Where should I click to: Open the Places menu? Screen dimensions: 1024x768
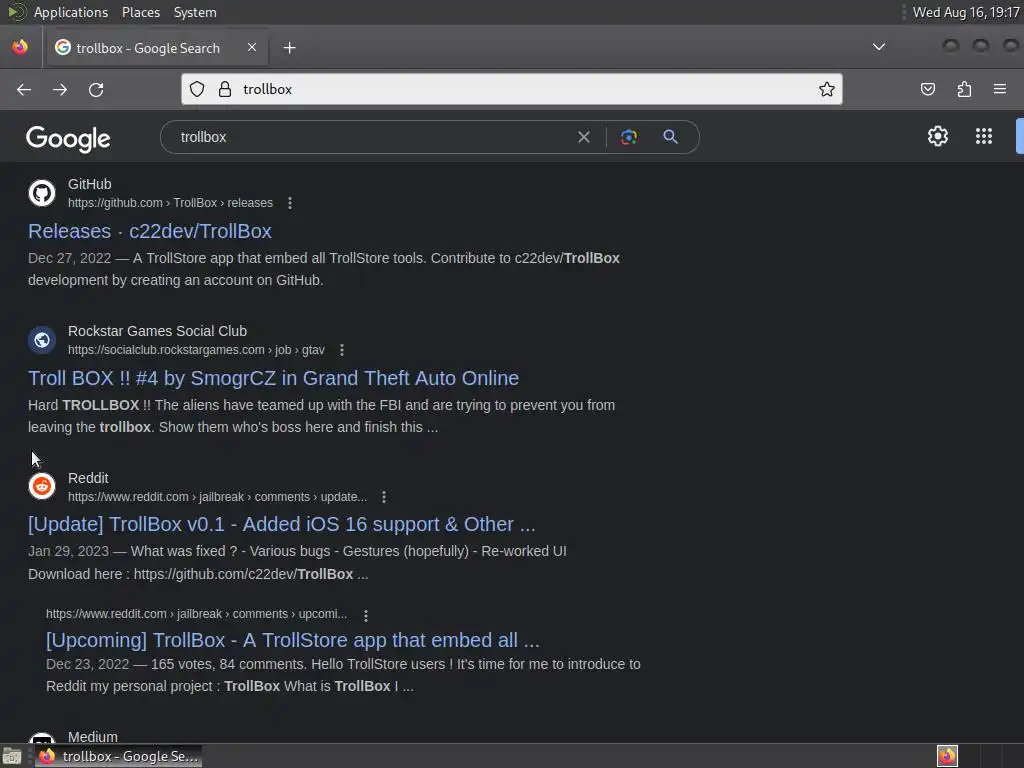tap(141, 12)
